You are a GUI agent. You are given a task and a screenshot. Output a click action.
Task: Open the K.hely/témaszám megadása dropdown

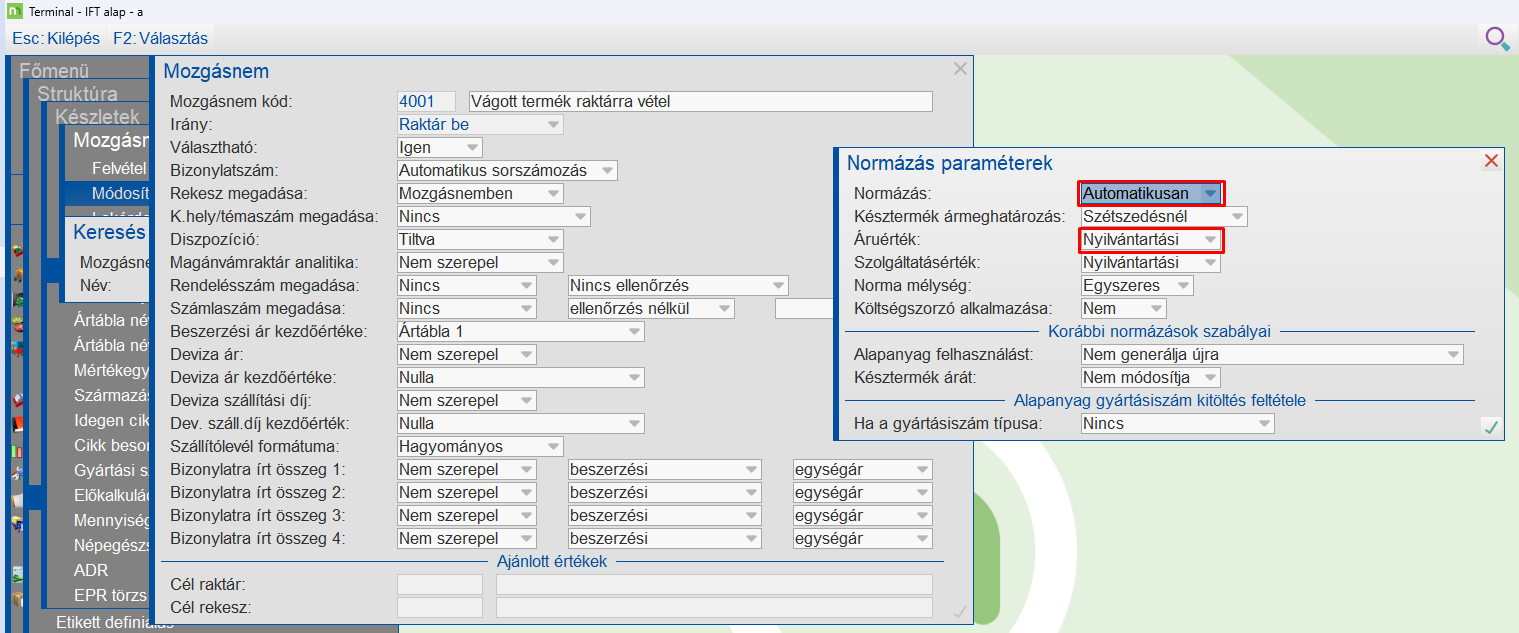(494, 216)
